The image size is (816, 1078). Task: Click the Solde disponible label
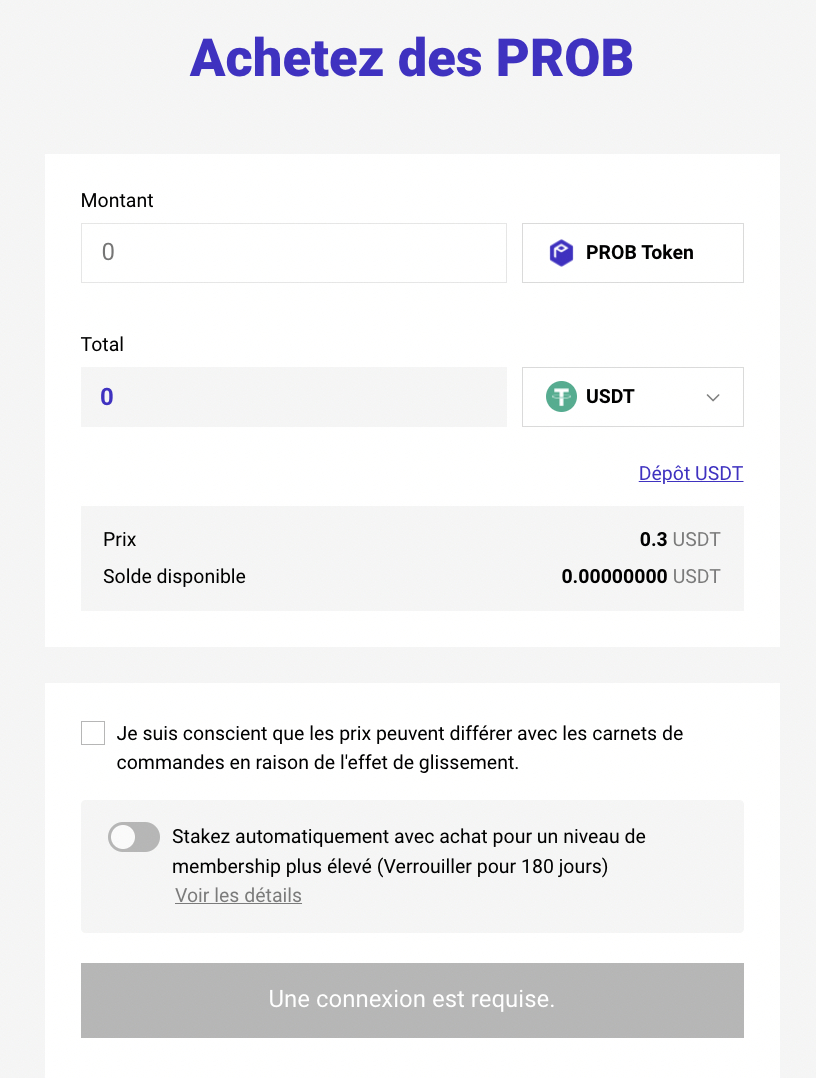[x=174, y=577]
